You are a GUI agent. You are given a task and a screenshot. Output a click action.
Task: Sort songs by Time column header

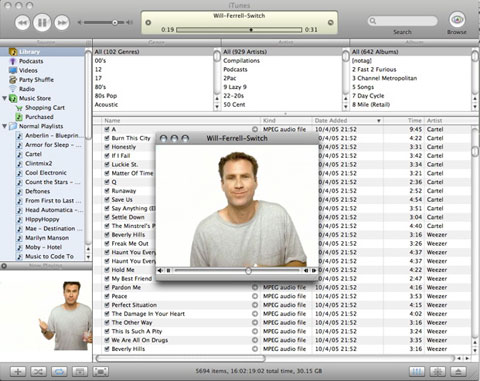pos(403,120)
